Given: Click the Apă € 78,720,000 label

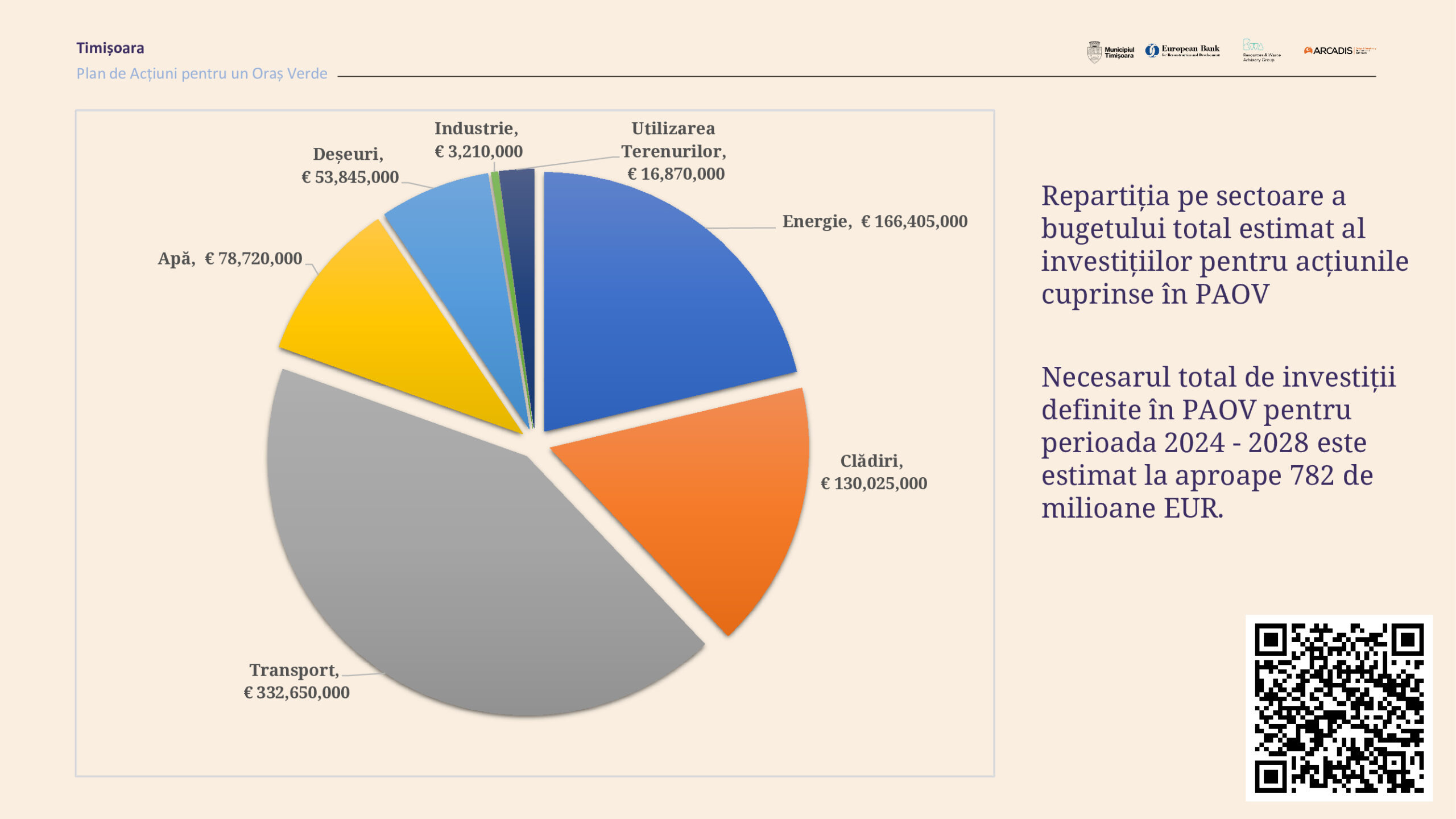Looking at the screenshot, I should [230, 259].
